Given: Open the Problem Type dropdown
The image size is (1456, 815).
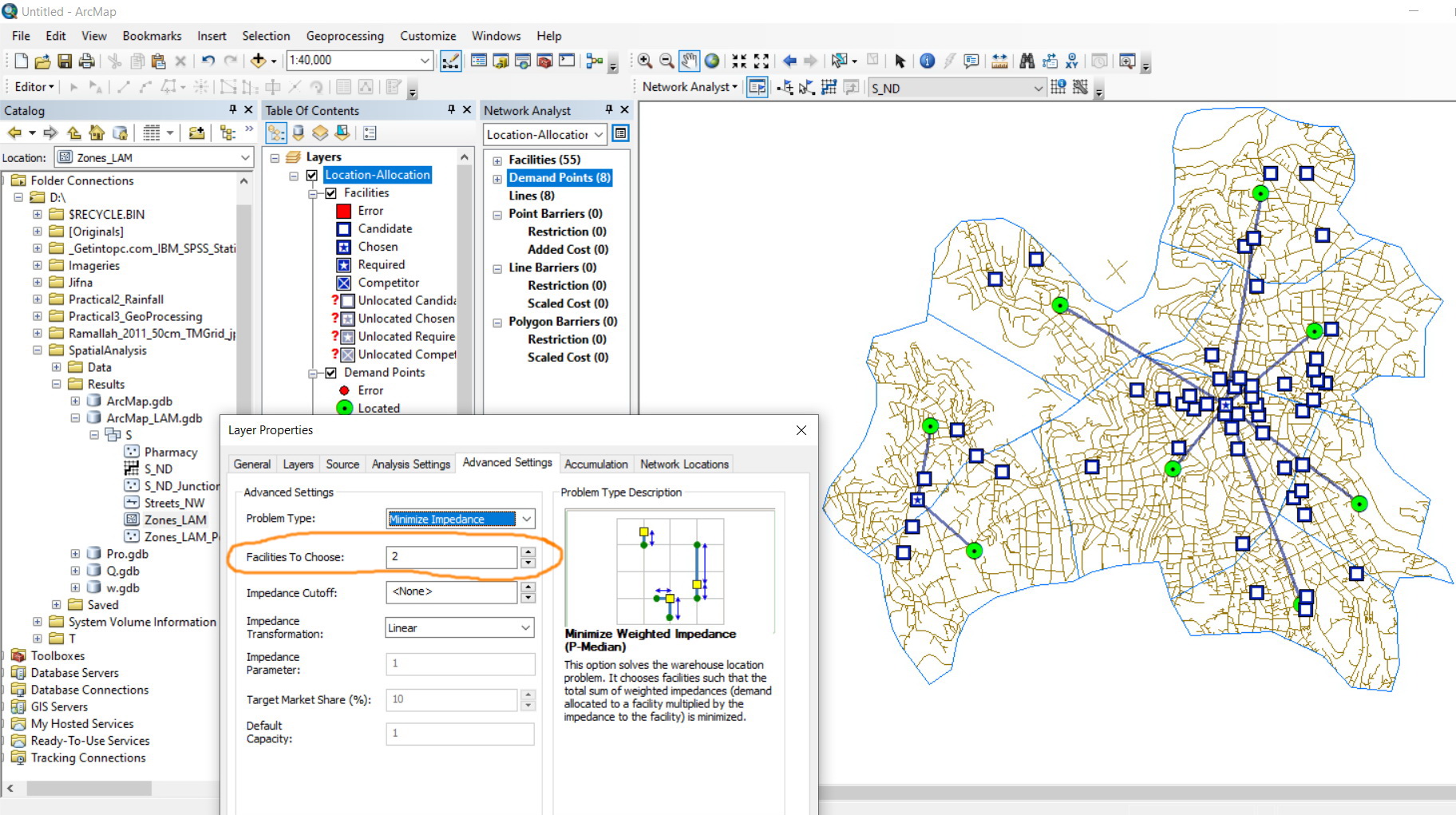Looking at the screenshot, I should coord(526,519).
